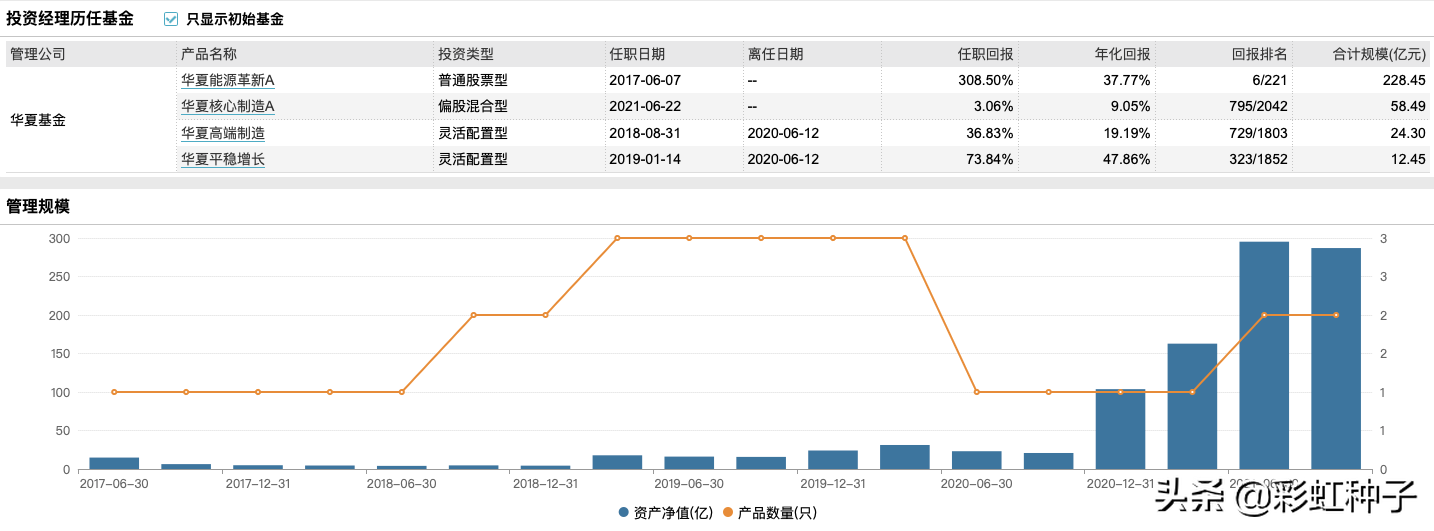Select the 73.84% tenure return cell
1434x531 pixels.
click(990, 159)
